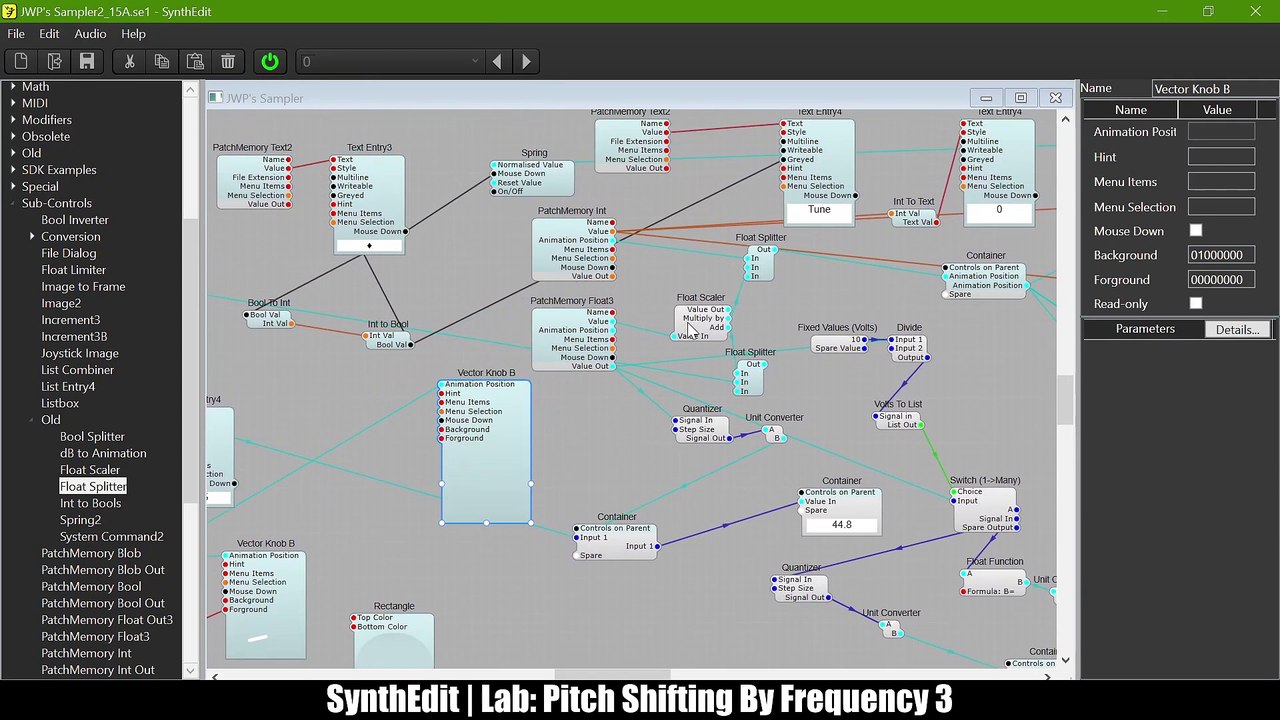Save the project with the floppy icon
Screen dimensions: 1280x720
pyautogui.click(x=87, y=62)
